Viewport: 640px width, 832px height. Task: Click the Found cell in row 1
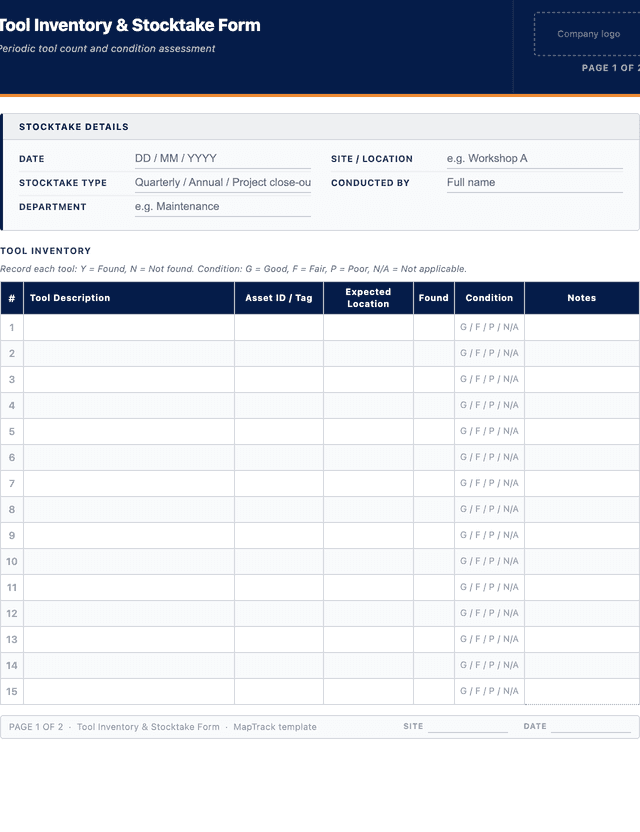434,327
